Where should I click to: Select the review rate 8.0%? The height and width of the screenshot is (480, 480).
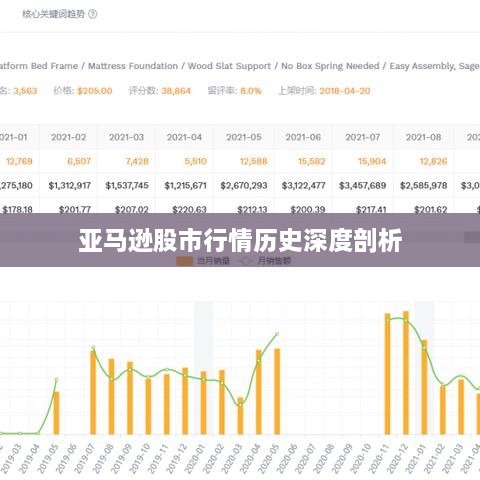click(x=251, y=91)
